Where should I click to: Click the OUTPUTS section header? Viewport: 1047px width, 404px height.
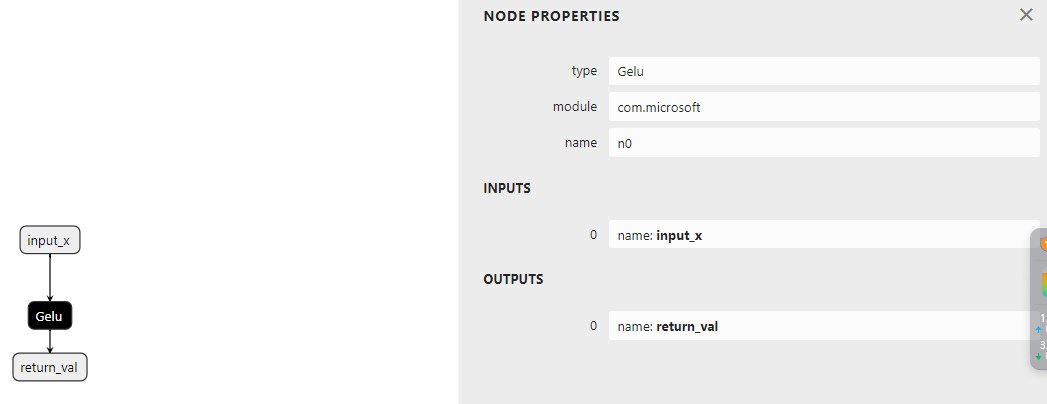click(x=513, y=279)
